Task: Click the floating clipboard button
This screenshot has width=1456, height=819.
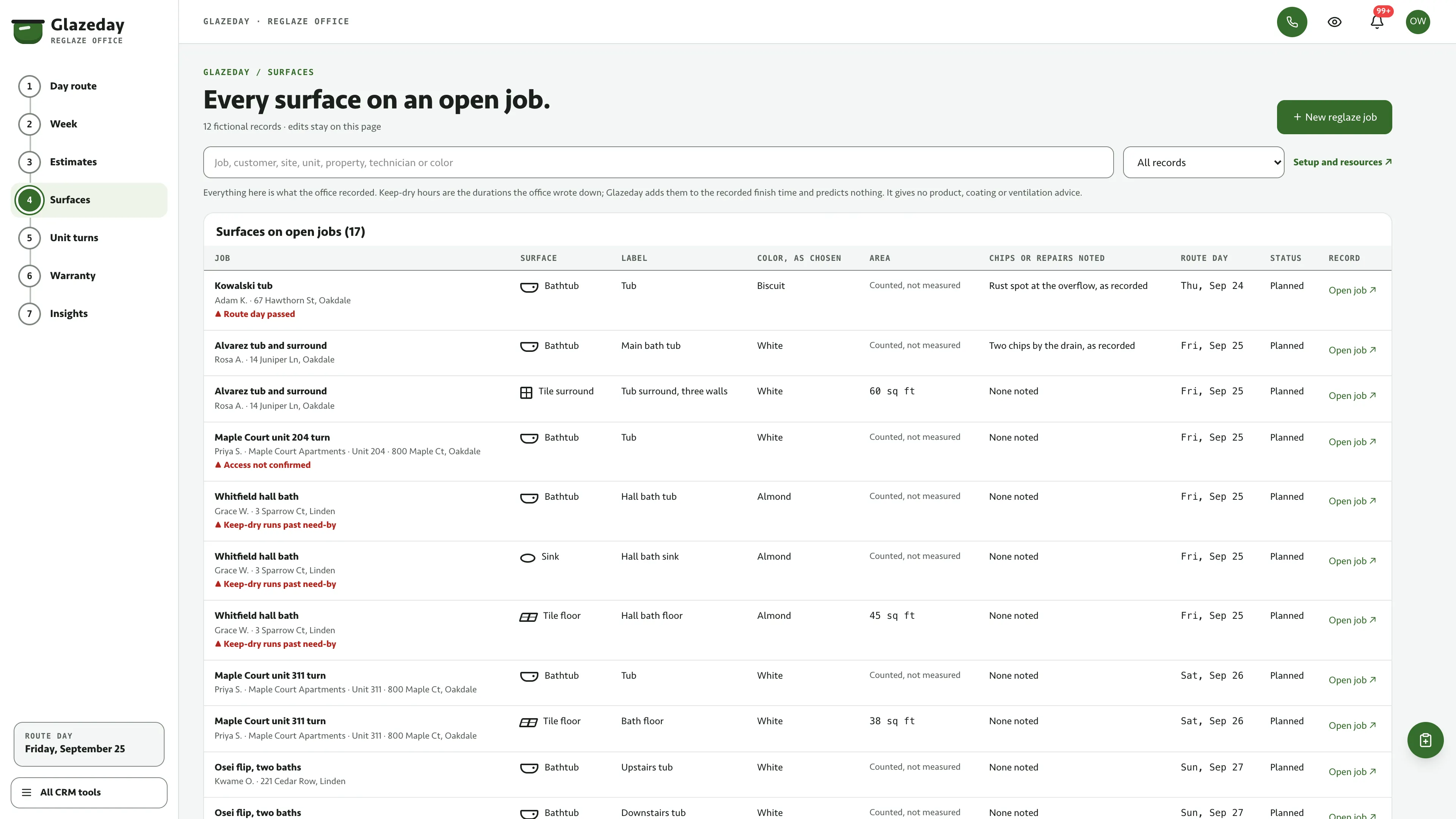Action: pyautogui.click(x=1425, y=740)
